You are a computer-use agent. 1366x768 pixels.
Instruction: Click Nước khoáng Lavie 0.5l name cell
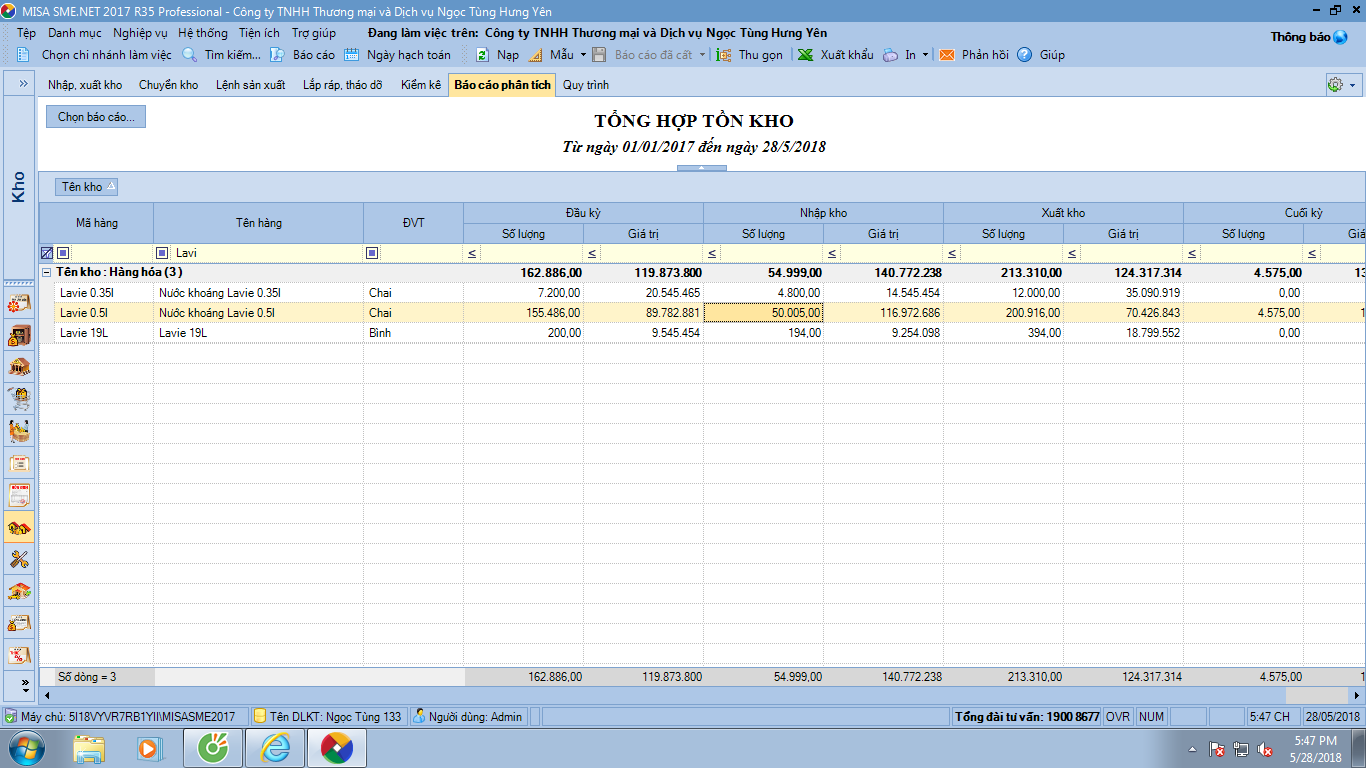pos(258,313)
